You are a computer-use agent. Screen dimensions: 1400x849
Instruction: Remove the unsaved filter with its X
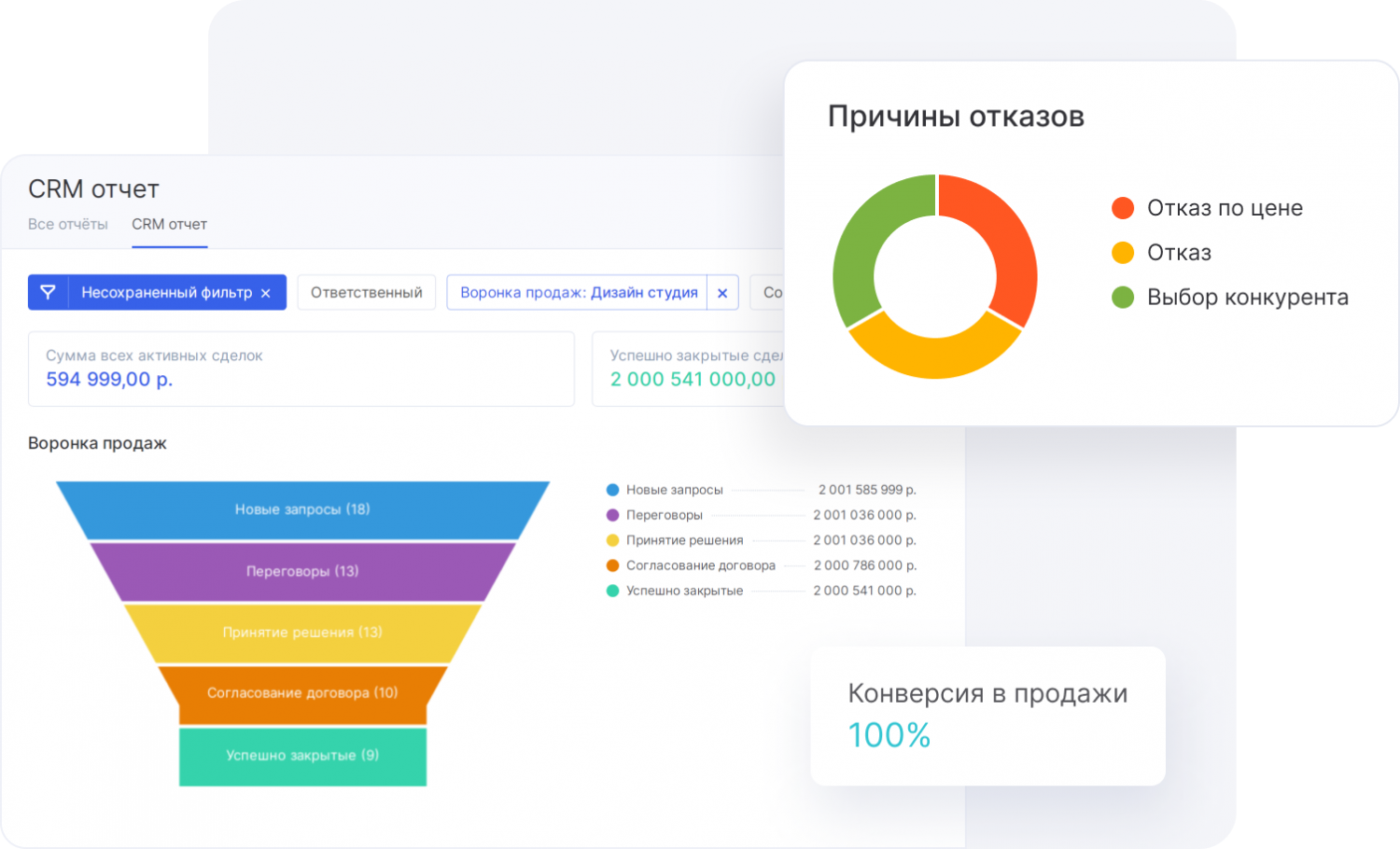click(266, 293)
